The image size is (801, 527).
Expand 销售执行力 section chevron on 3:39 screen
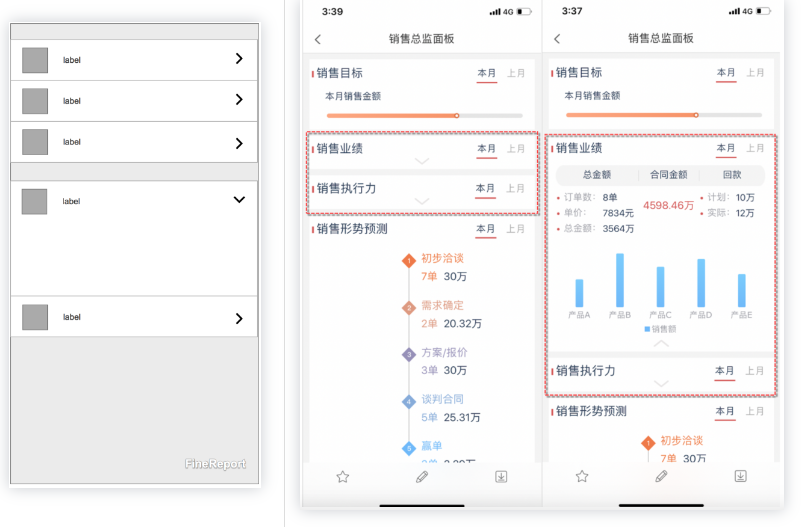422,201
